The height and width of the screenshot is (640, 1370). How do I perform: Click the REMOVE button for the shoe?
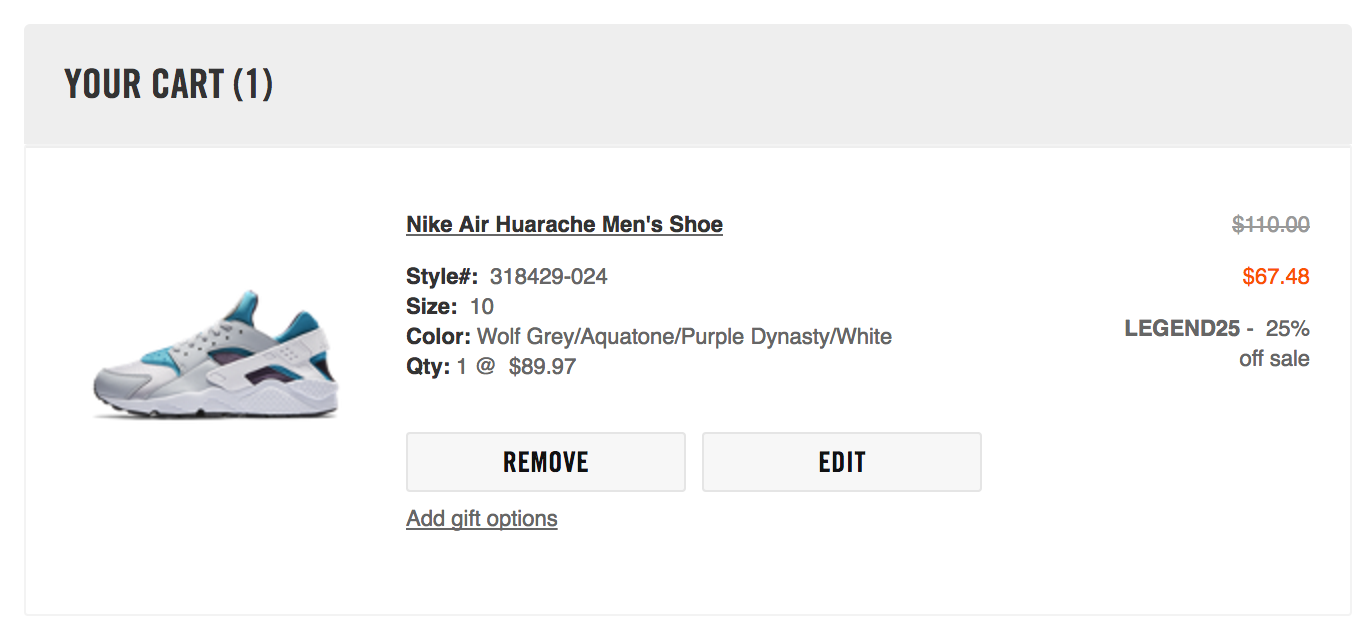tap(545, 461)
